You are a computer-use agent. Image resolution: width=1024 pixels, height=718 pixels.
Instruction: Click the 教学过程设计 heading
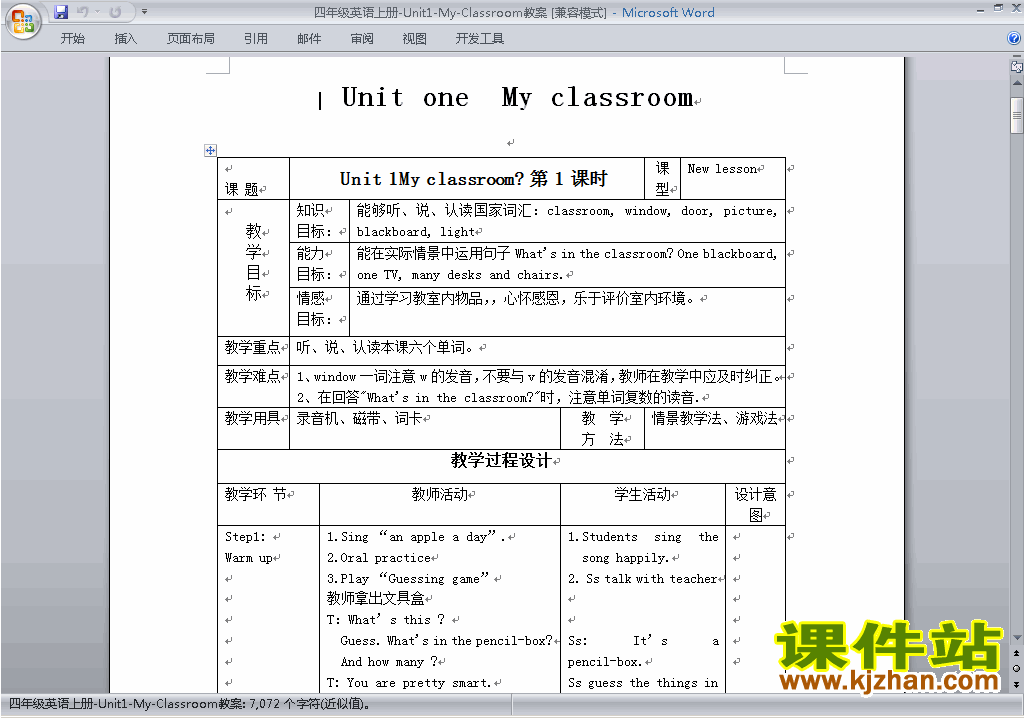[501, 460]
